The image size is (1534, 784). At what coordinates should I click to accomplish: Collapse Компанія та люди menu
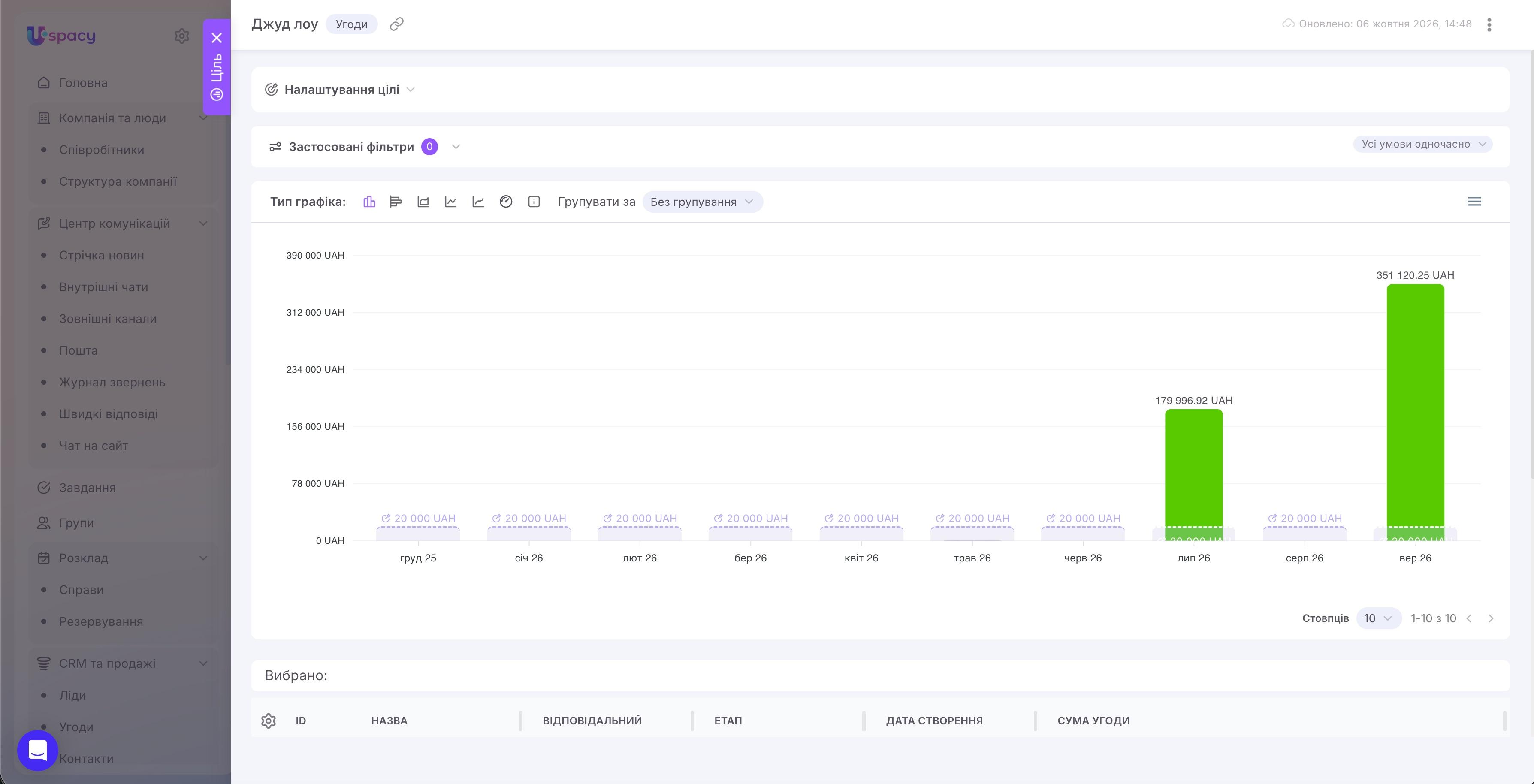[203, 118]
